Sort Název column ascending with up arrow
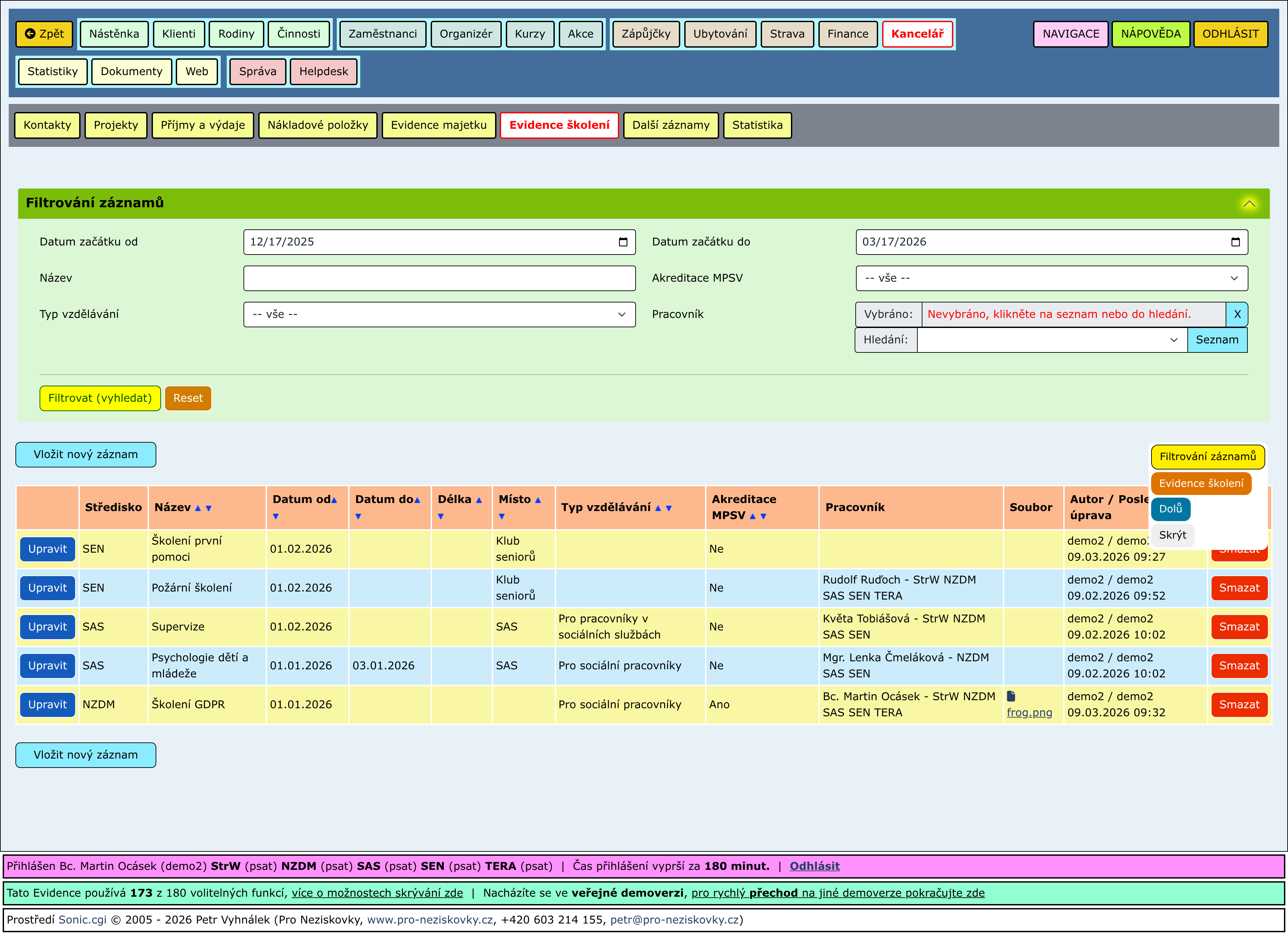1288x951 pixels. pyautogui.click(x=198, y=508)
